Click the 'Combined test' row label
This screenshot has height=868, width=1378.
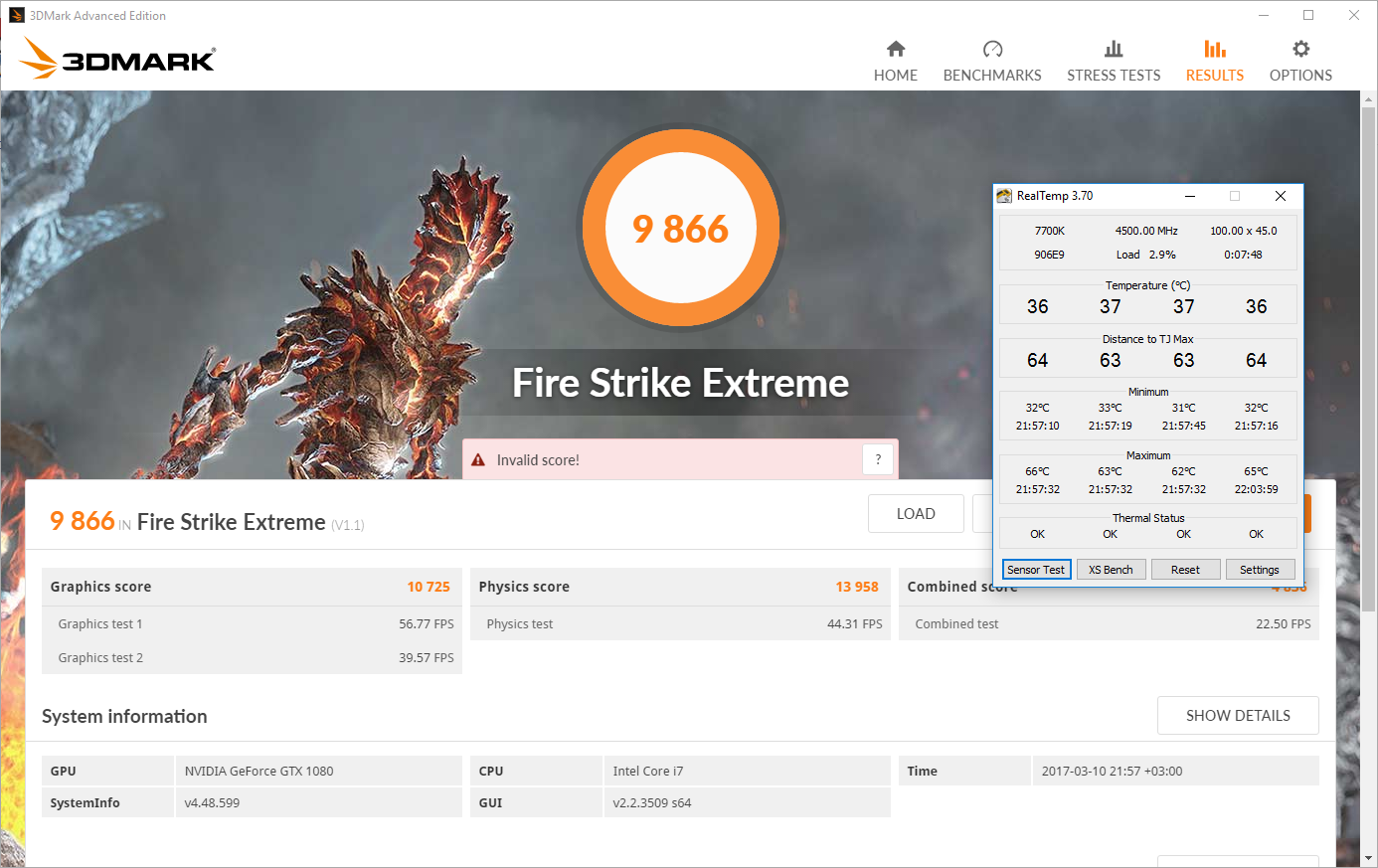coord(956,624)
